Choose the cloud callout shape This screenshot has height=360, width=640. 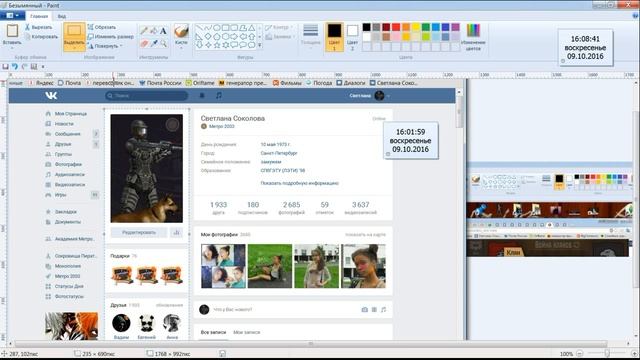point(252,45)
